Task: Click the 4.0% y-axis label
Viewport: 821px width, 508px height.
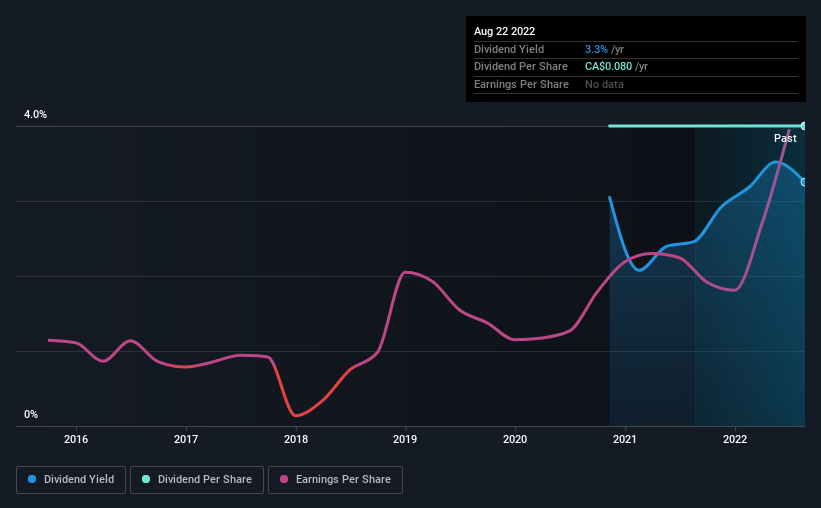Action: (x=35, y=114)
